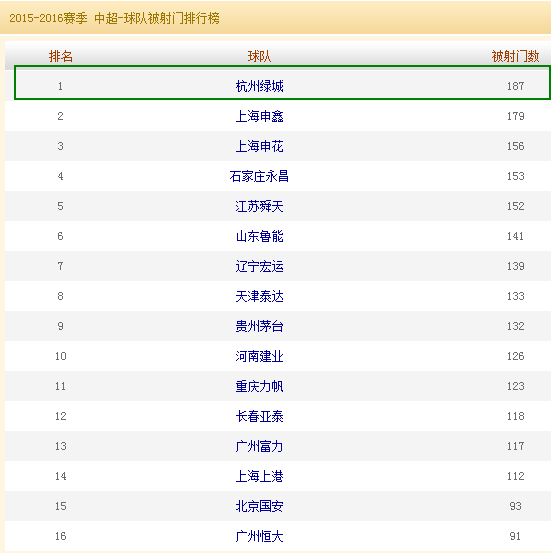Open the 广州富力 team page
Screen dimensions: 551x553
(259, 446)
